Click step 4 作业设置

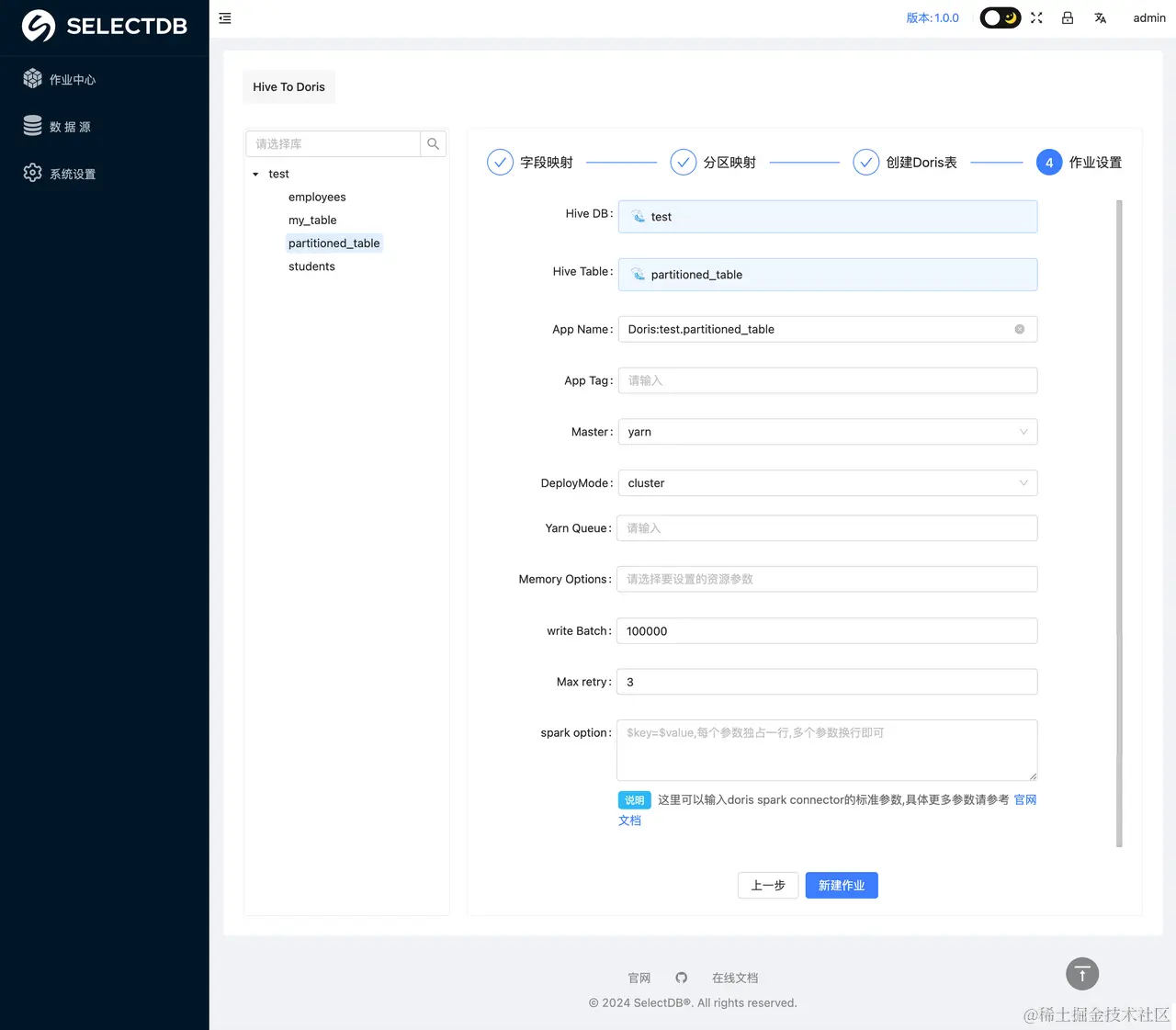pos(1079,163)
